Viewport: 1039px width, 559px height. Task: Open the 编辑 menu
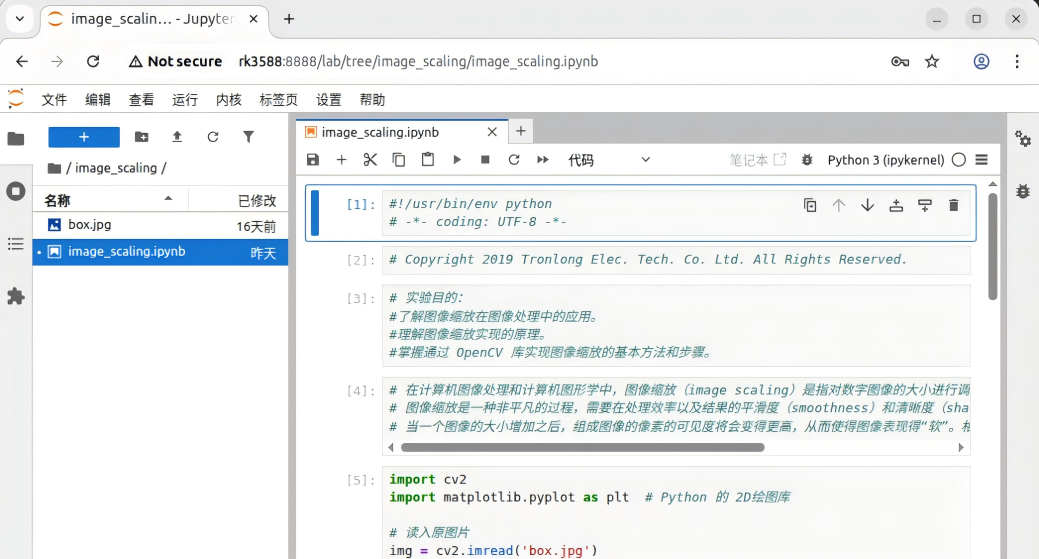pyautogui.click(x=98, y=99)
